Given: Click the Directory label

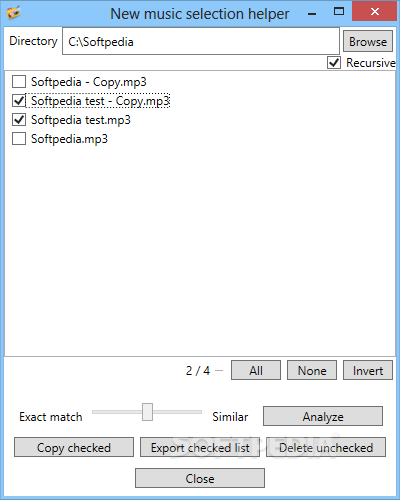Looking at the screenshot, I should (x=33, y=41).
